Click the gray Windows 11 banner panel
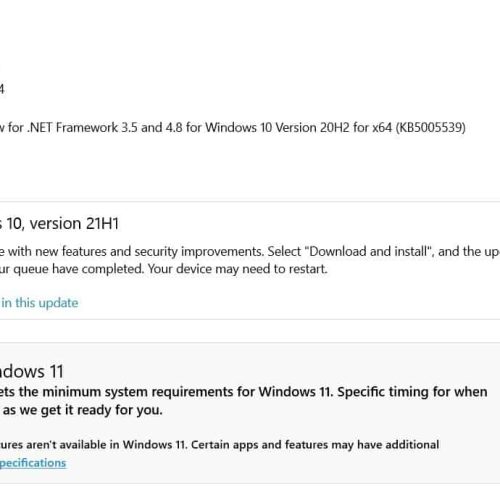Image resolution: width=500 pixels, height=500 pixels. (250, 413)
